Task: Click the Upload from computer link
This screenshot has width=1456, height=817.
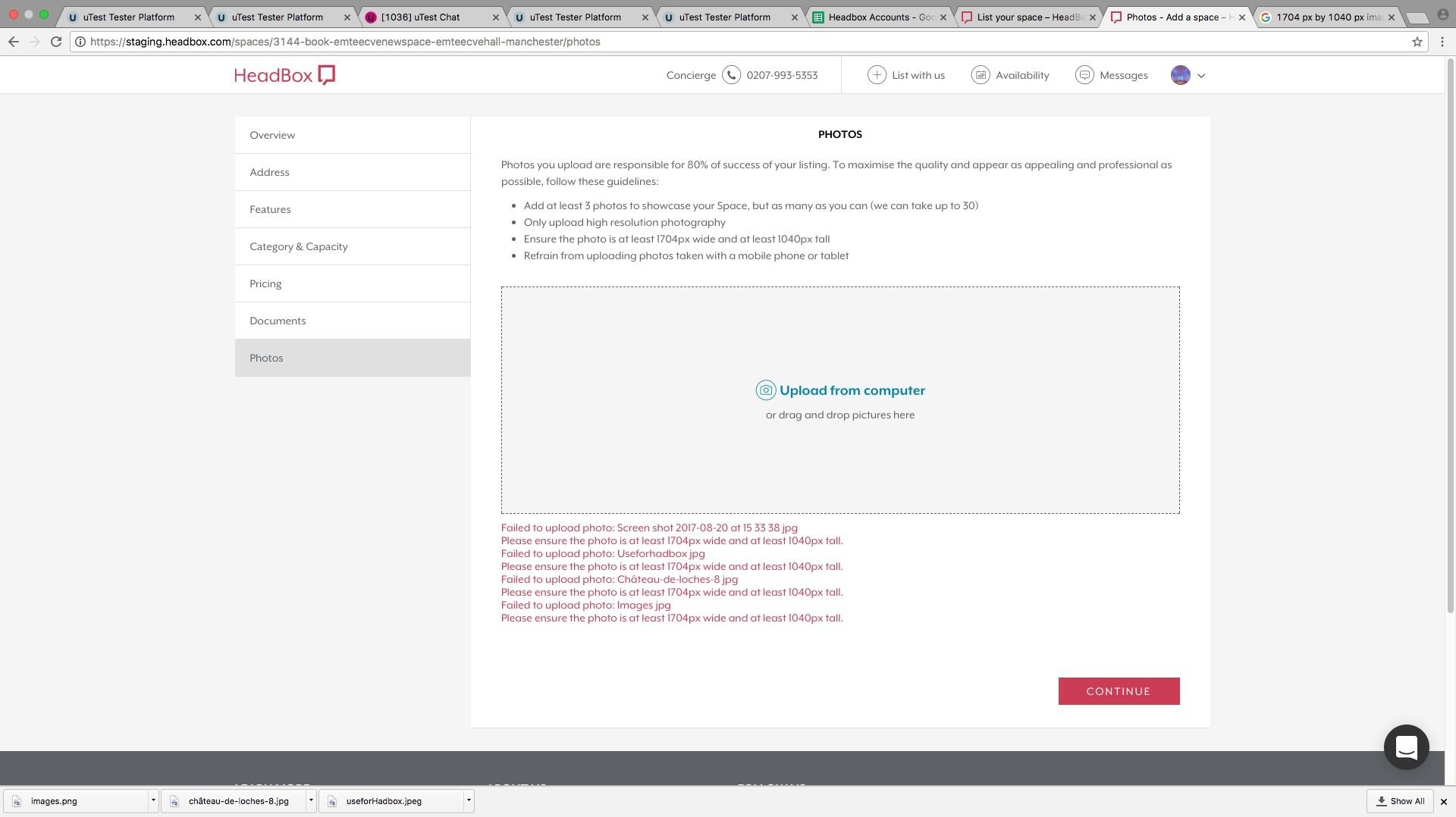Action: click(852, 390)
